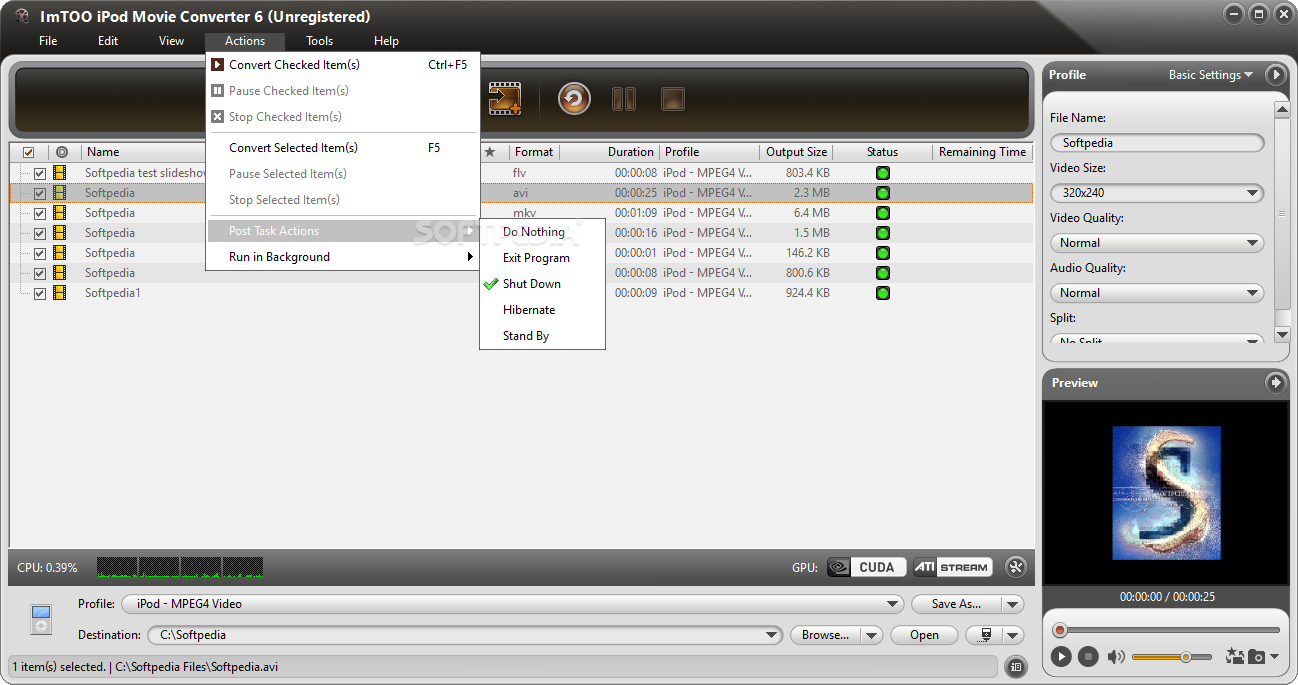Mute the preview volume speaker icon
The width and height of the screenshot is (1298, 685).
[1116, 657]
